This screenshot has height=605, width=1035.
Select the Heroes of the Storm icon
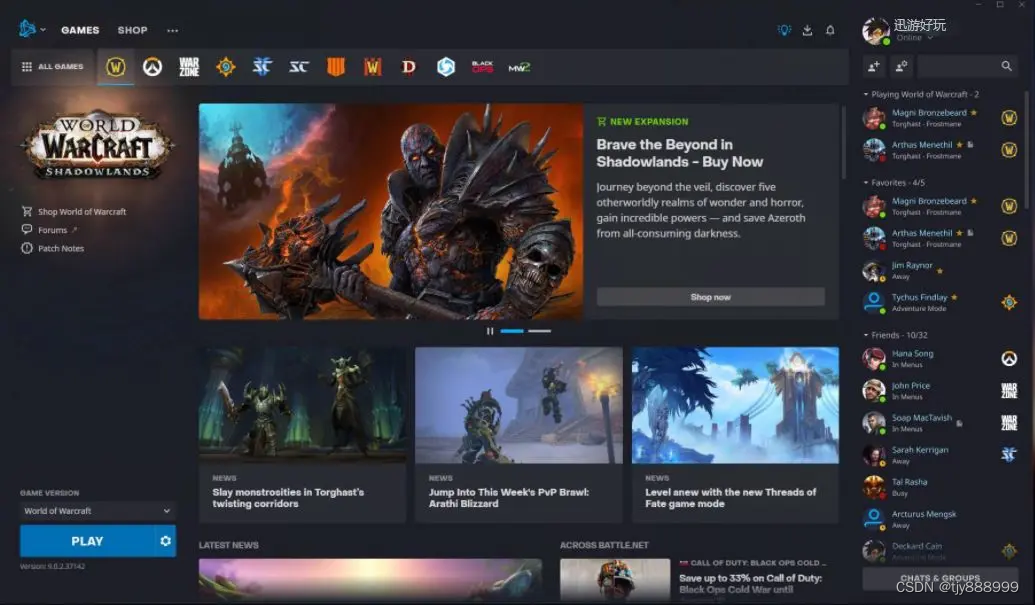pos(446,67)
